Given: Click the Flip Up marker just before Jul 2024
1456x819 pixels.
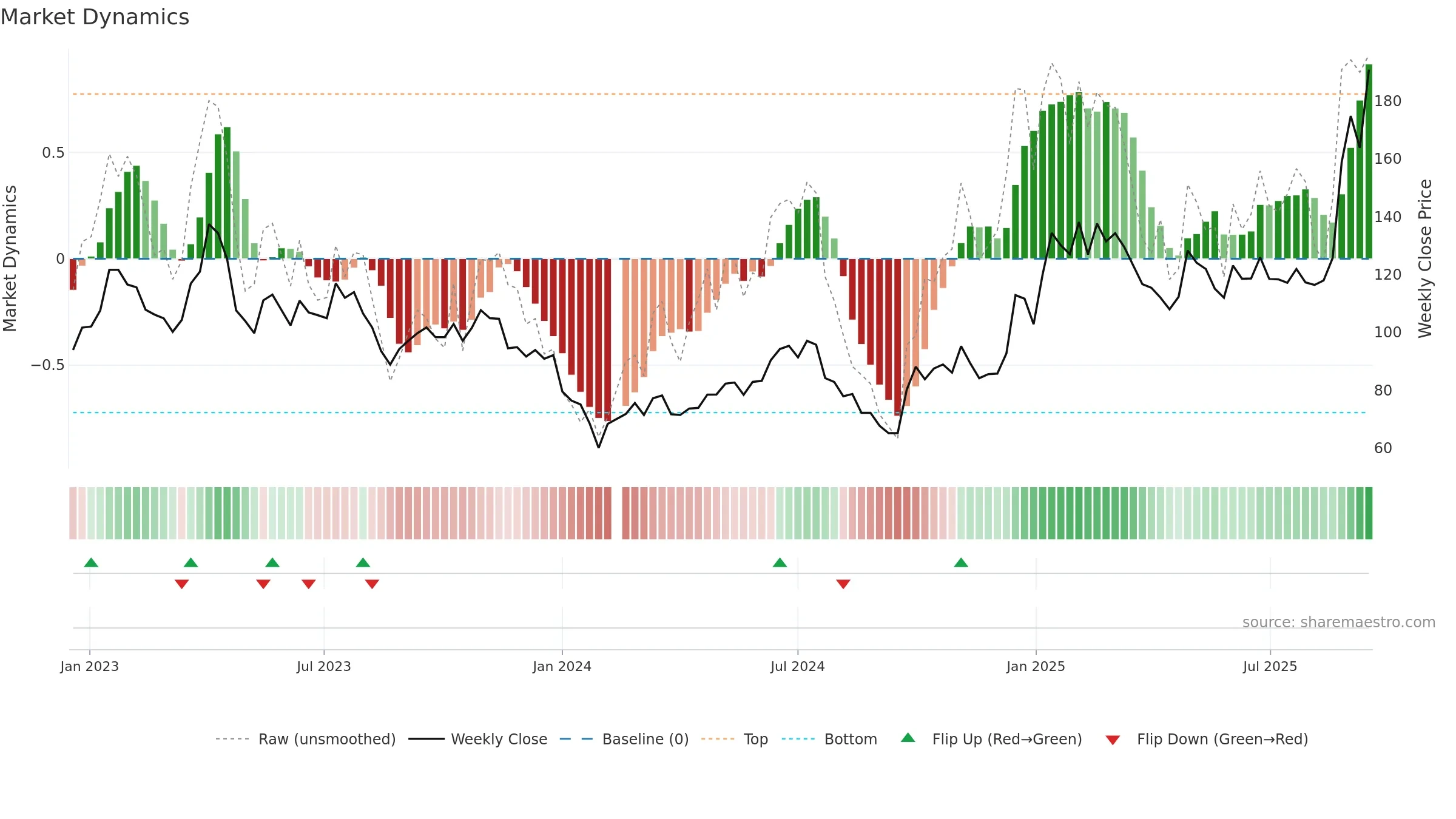Looking at the screenshot, I should coord(780,562).
